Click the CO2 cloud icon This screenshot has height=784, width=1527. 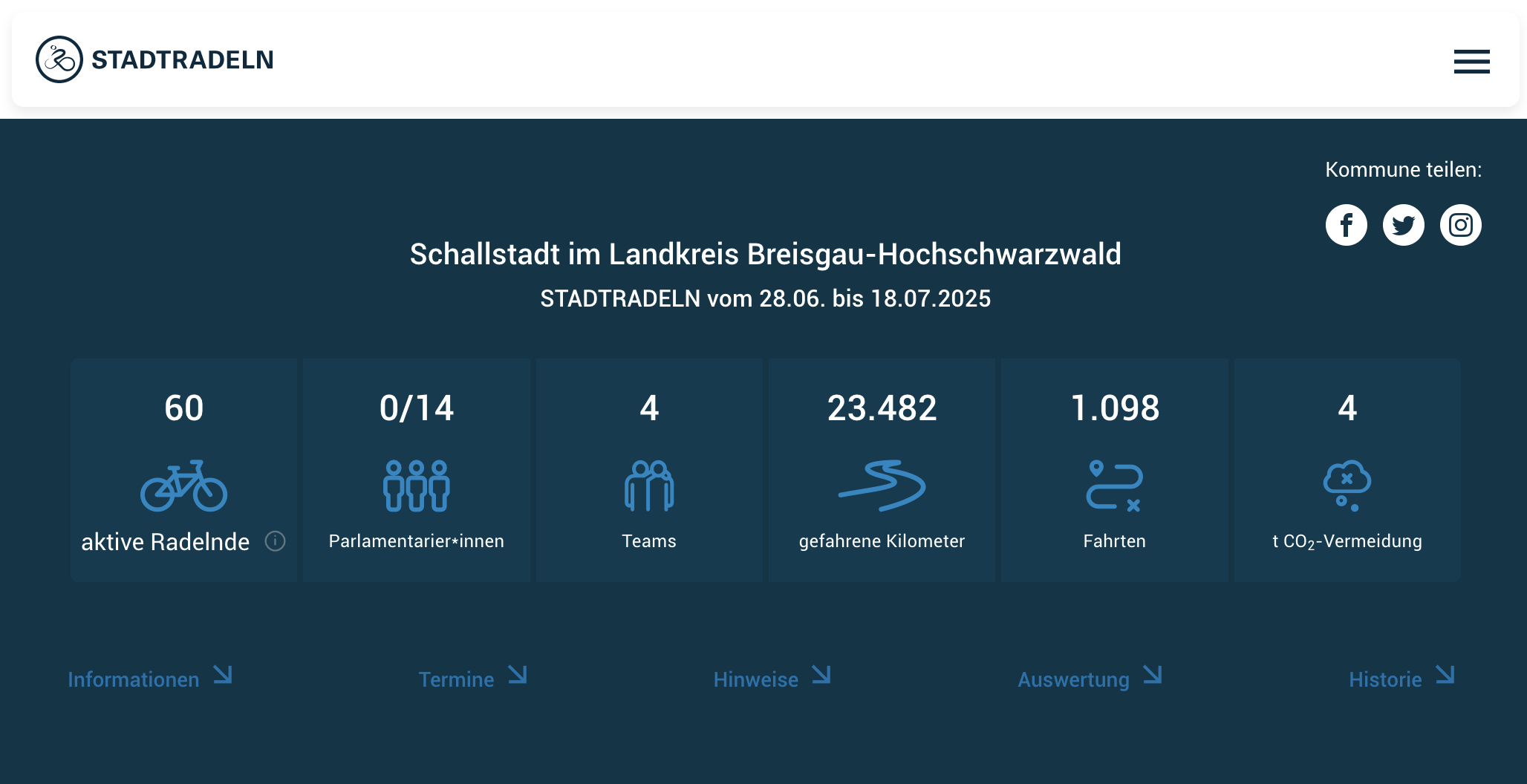tap(1347, 486)
